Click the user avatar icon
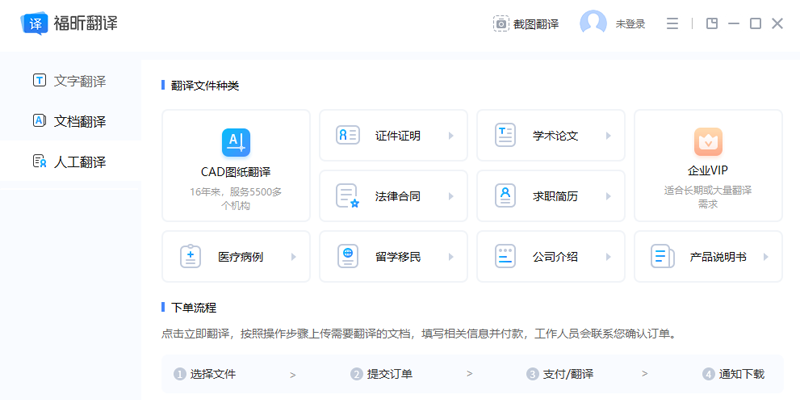The width and height of the screenshot is (800, 400). tap(593, 23)
